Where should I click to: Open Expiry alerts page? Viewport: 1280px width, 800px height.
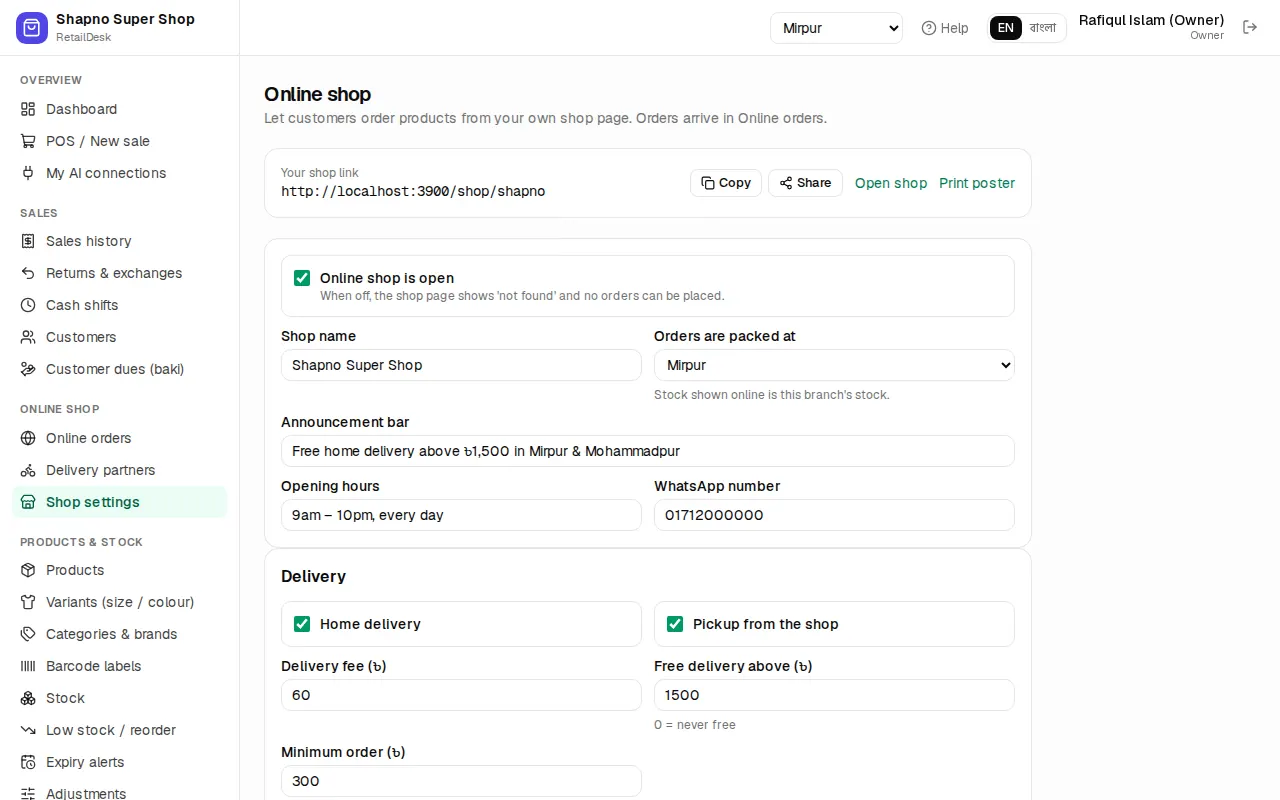click(x=120, y=762)
